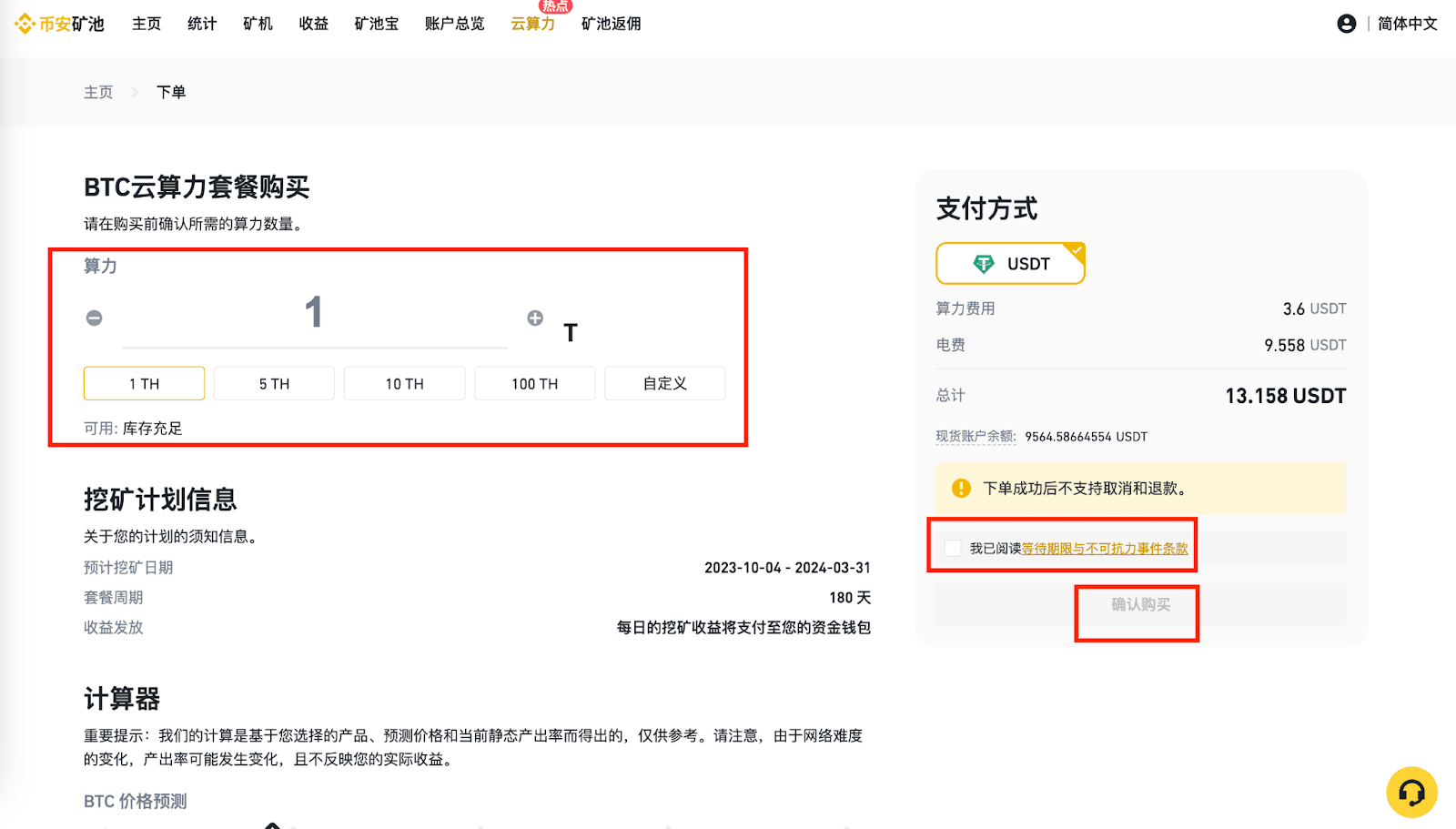Open the 账户总览 navigation item

[x=455, y=24]
